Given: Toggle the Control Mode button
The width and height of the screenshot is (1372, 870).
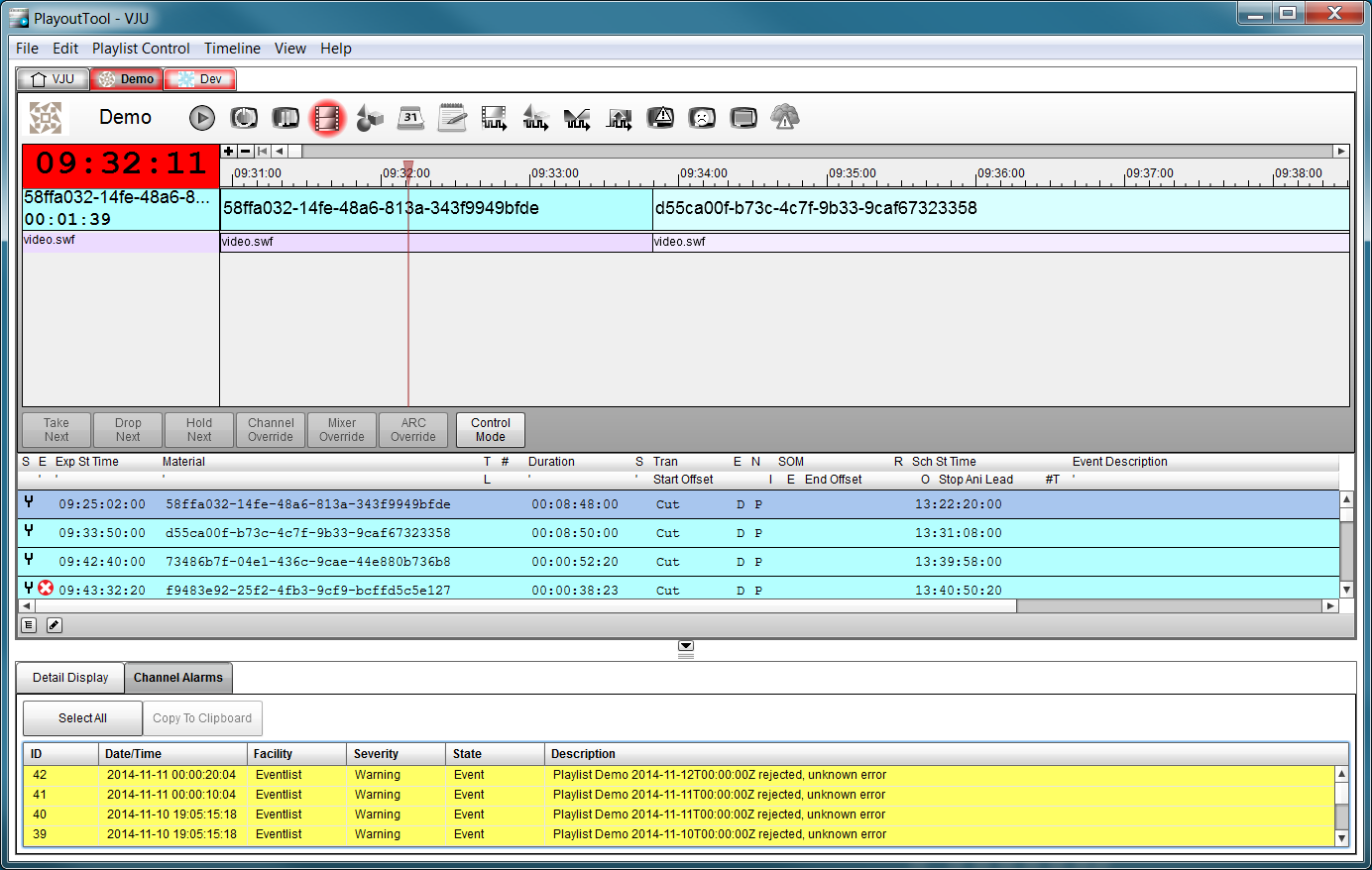Looking at the screenshot, I should [490, 430].
